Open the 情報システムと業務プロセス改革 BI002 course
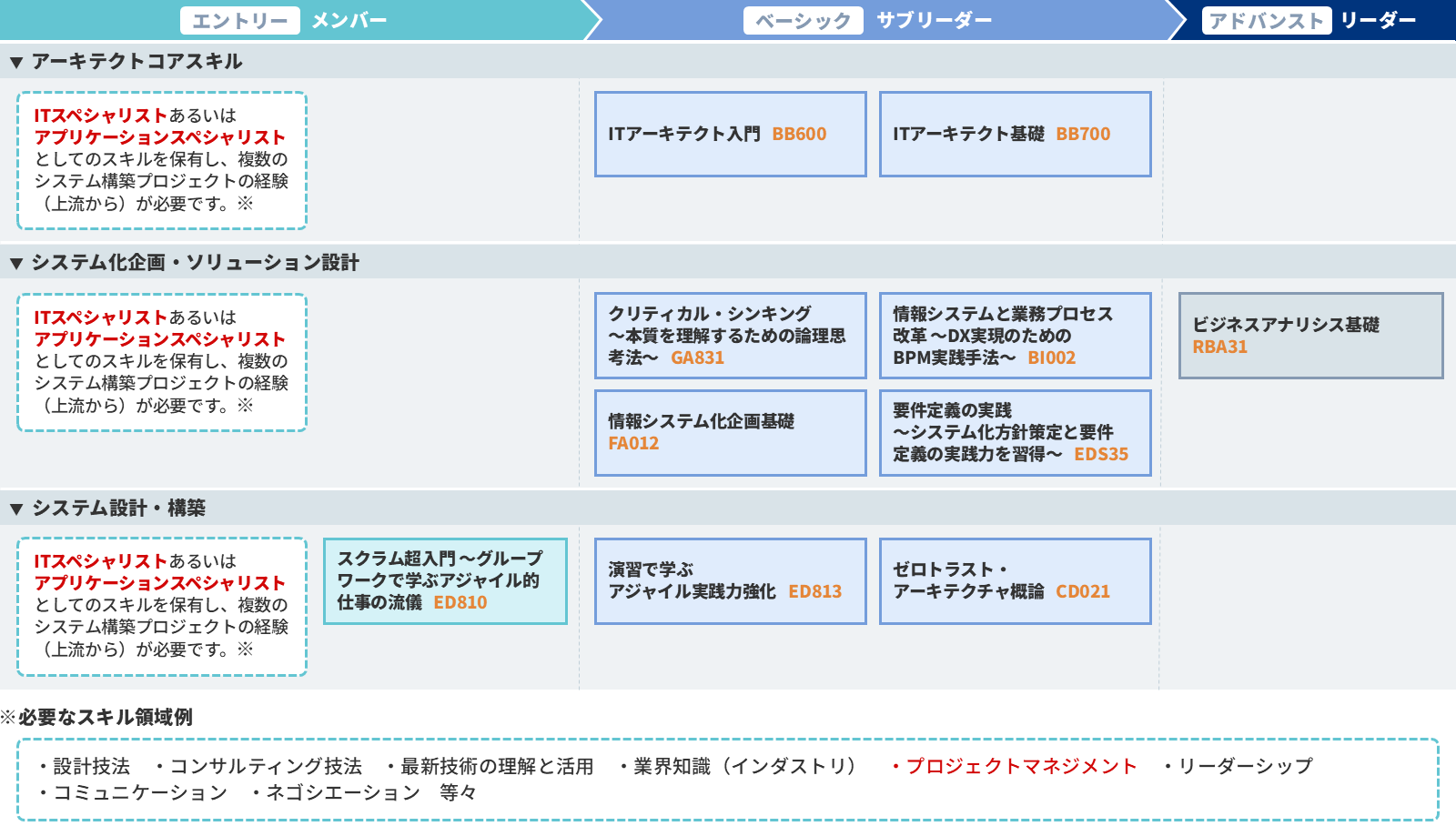 click(1015, 336)
